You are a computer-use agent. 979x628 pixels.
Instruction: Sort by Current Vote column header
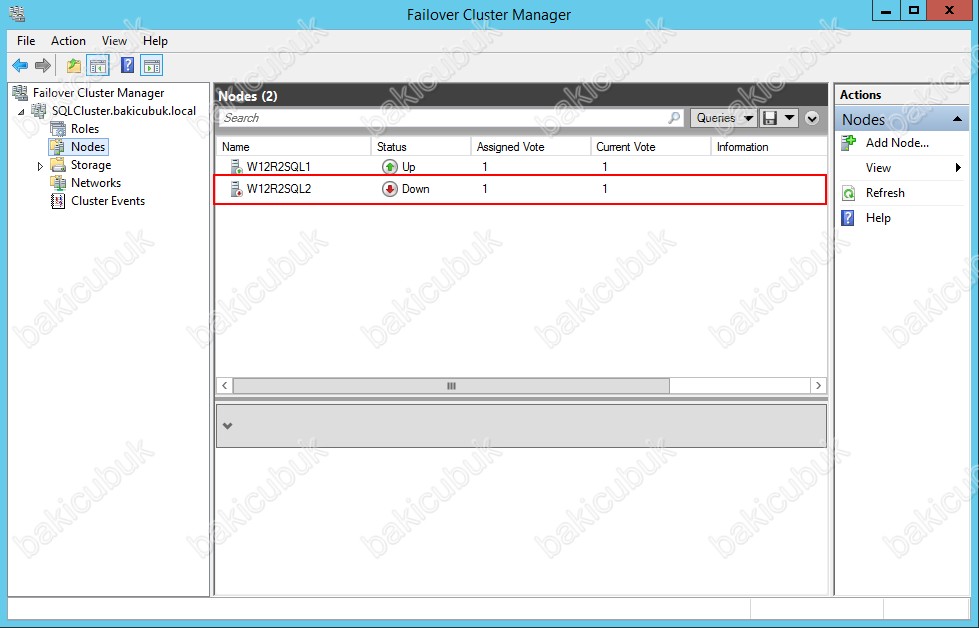pyautogui.click(x=651, y=147)
